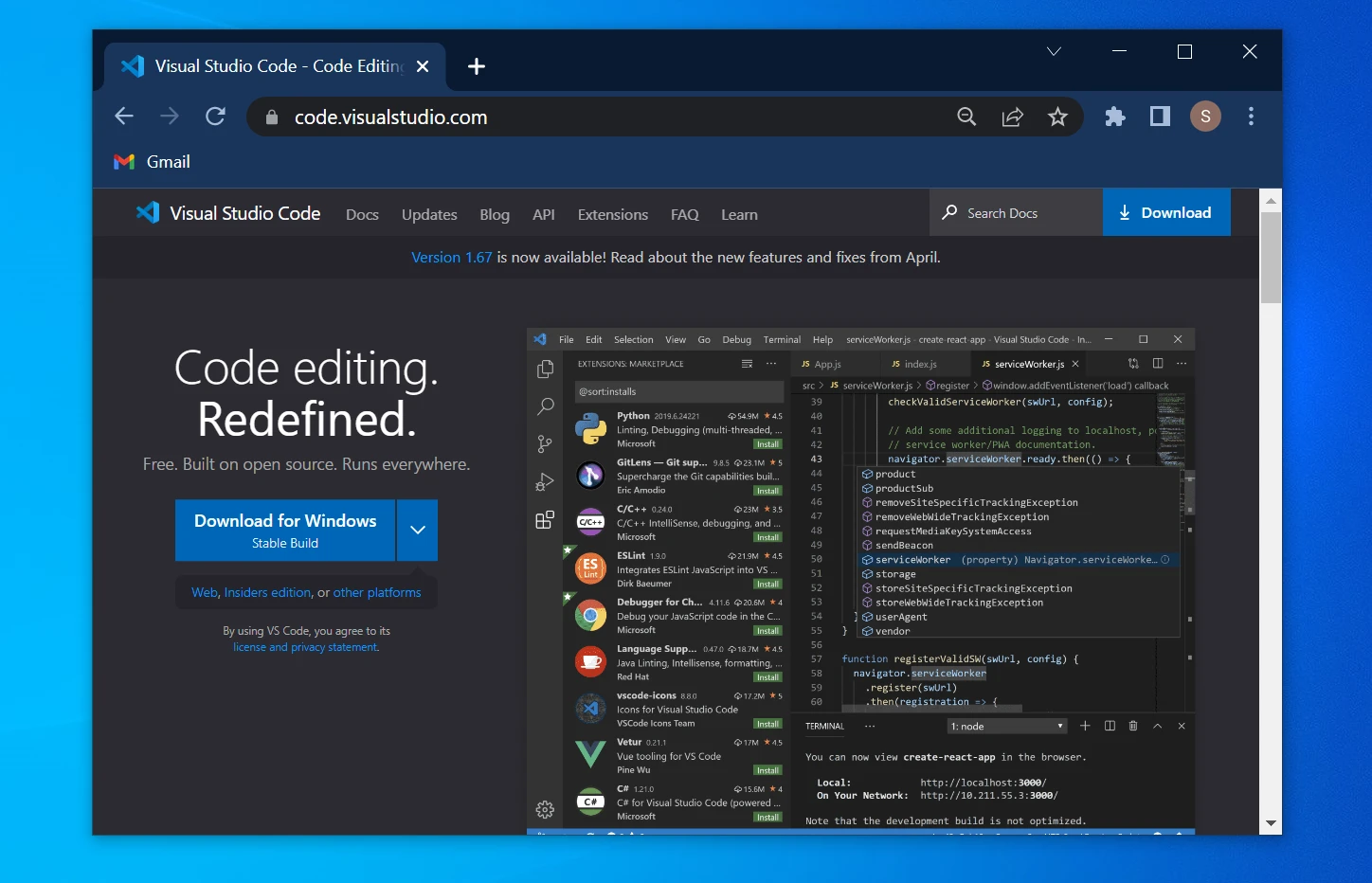Open the other platforms arrow beside Download for Windows

click(417, 530)
